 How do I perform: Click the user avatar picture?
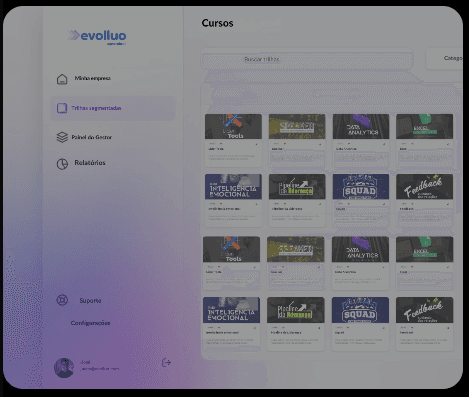64,368
